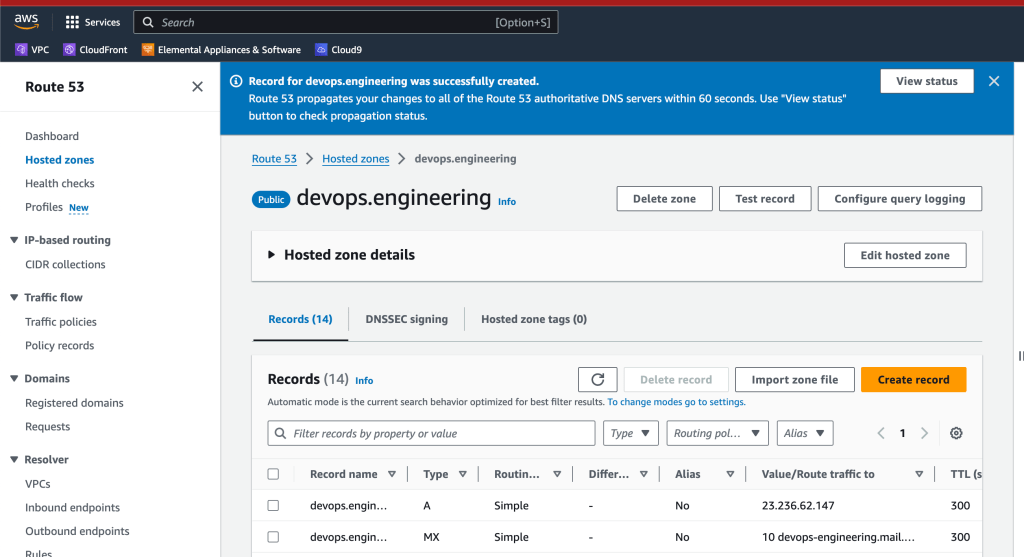Image resolution: width=1024 pixels, height=557 pixels.
Task: Focus the AWS top search box
Action: tap(345, 22)
